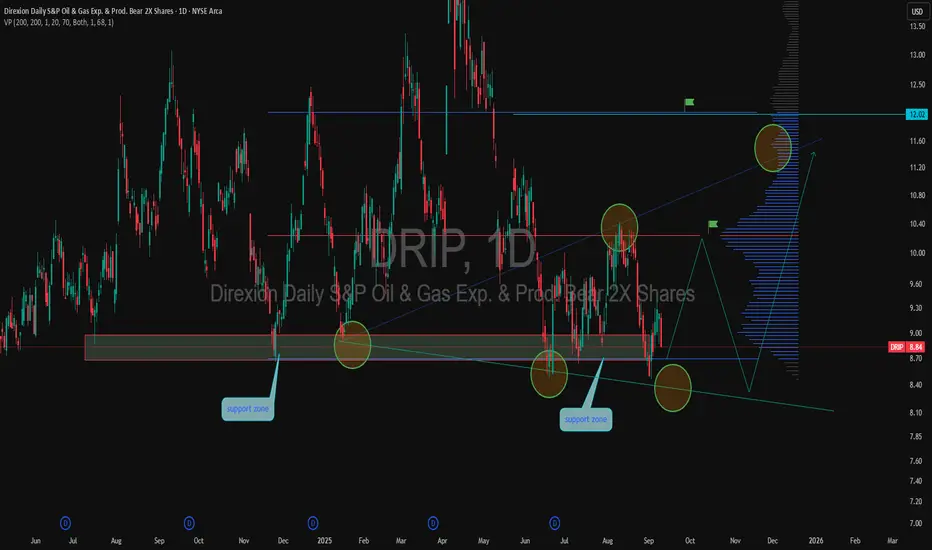This screenshot has width=932, height=550.
Task: Select the ellipse around the August peak
Action: pos(619,227)
